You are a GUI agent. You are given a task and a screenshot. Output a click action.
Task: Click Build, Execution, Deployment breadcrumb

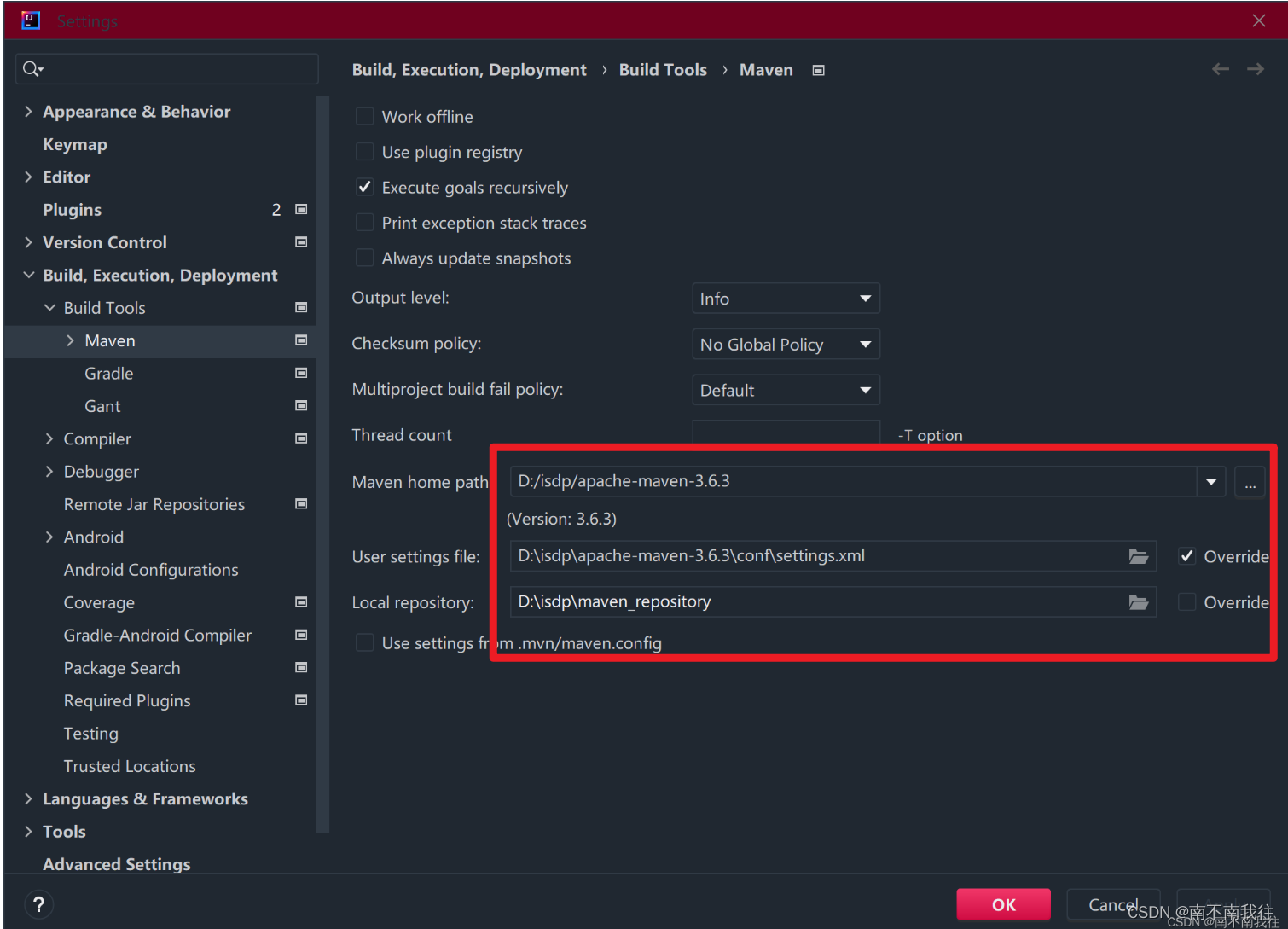(x=469, y=70)
